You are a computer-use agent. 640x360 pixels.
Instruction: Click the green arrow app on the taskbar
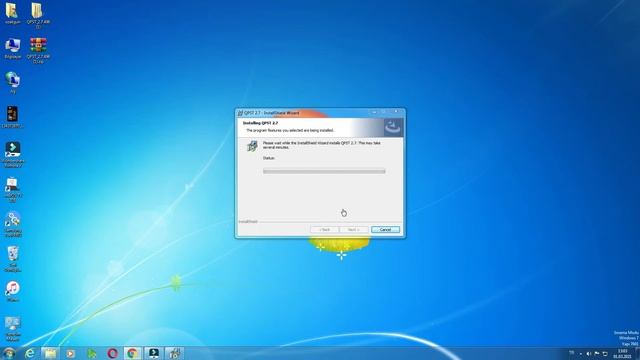[x=91, y=353]
